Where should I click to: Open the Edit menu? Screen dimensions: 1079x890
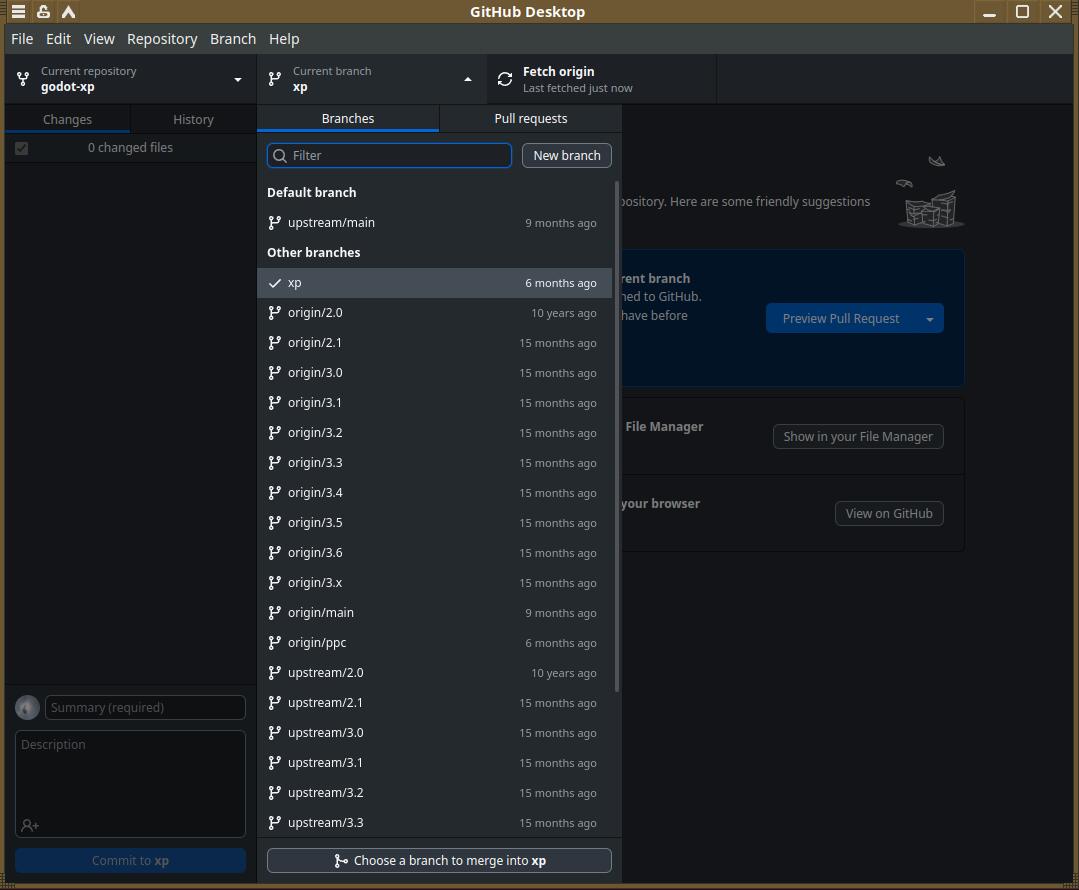point(58,39)
